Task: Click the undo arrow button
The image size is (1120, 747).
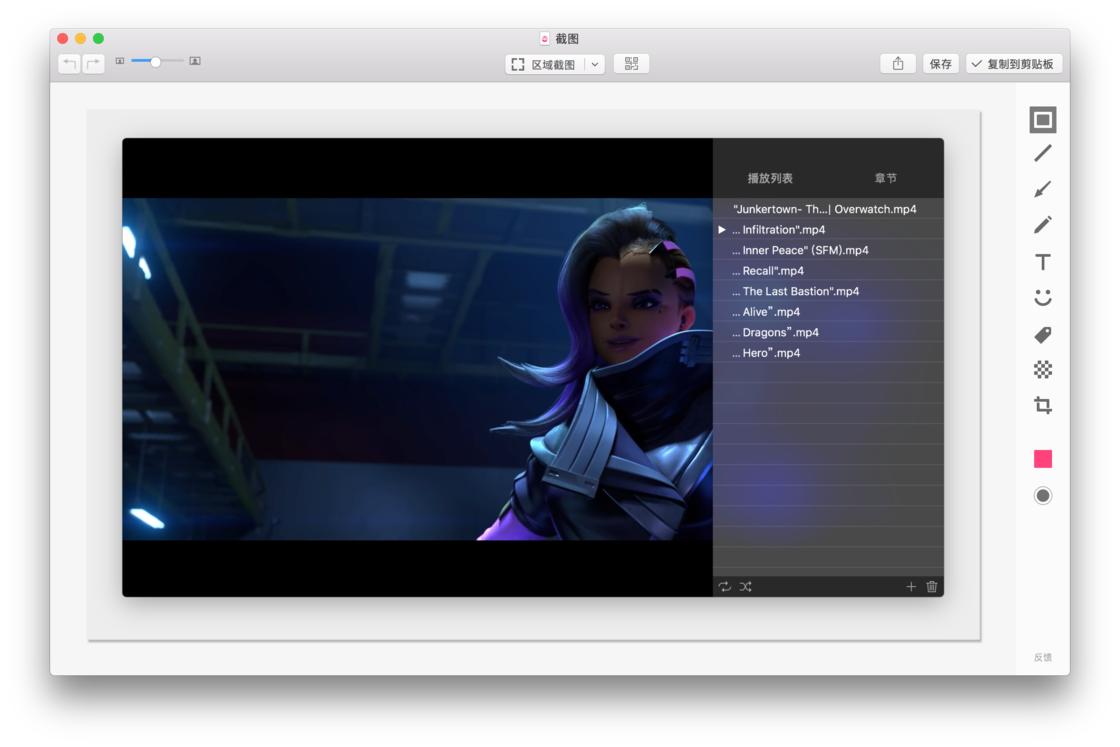Action: [x=69, y=64]
